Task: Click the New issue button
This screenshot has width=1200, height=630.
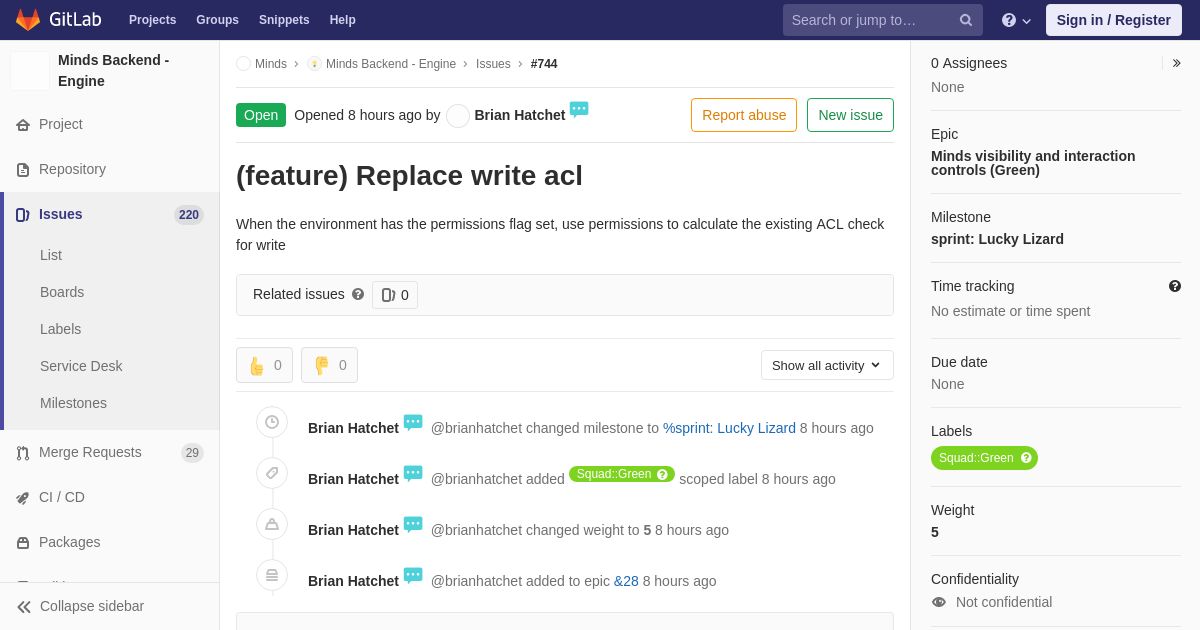Action: 850,115
